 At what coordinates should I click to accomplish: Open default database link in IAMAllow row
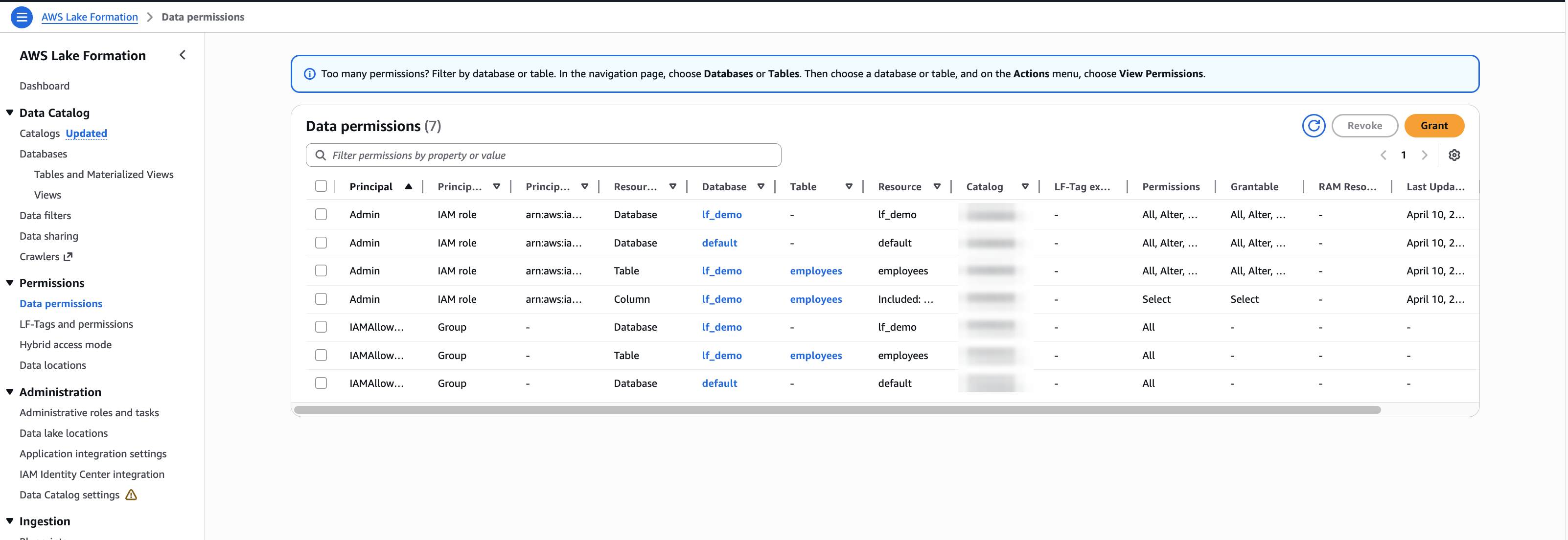click(719, 383)
